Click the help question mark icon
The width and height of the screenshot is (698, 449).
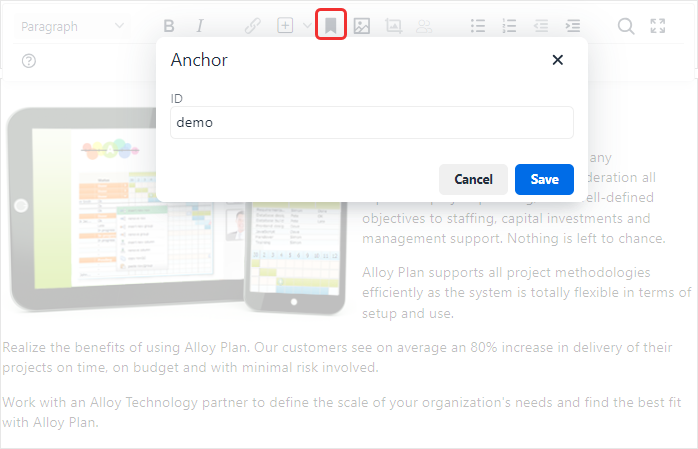coord(29,61)
